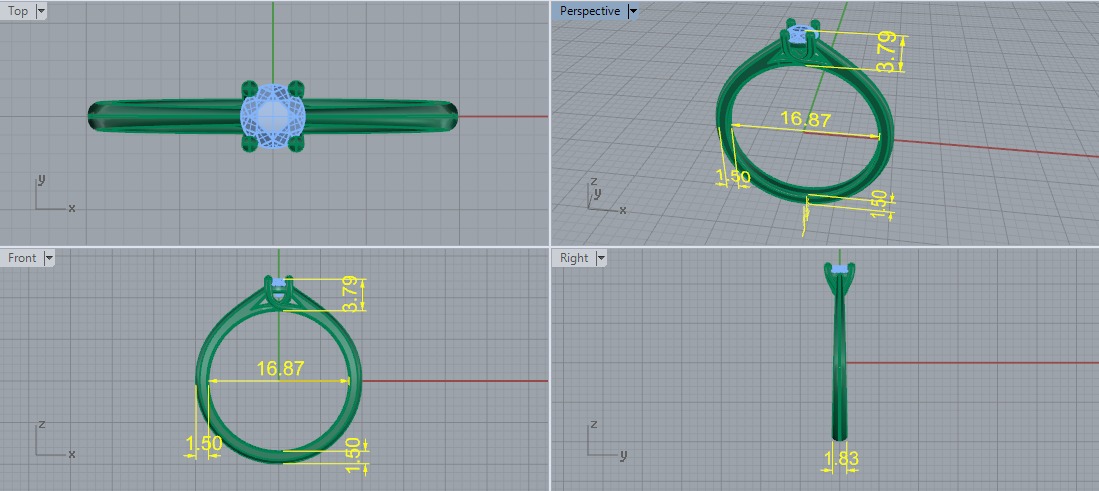Activate the Top viewport title label

pyautogui.click(x=18, y=11)
